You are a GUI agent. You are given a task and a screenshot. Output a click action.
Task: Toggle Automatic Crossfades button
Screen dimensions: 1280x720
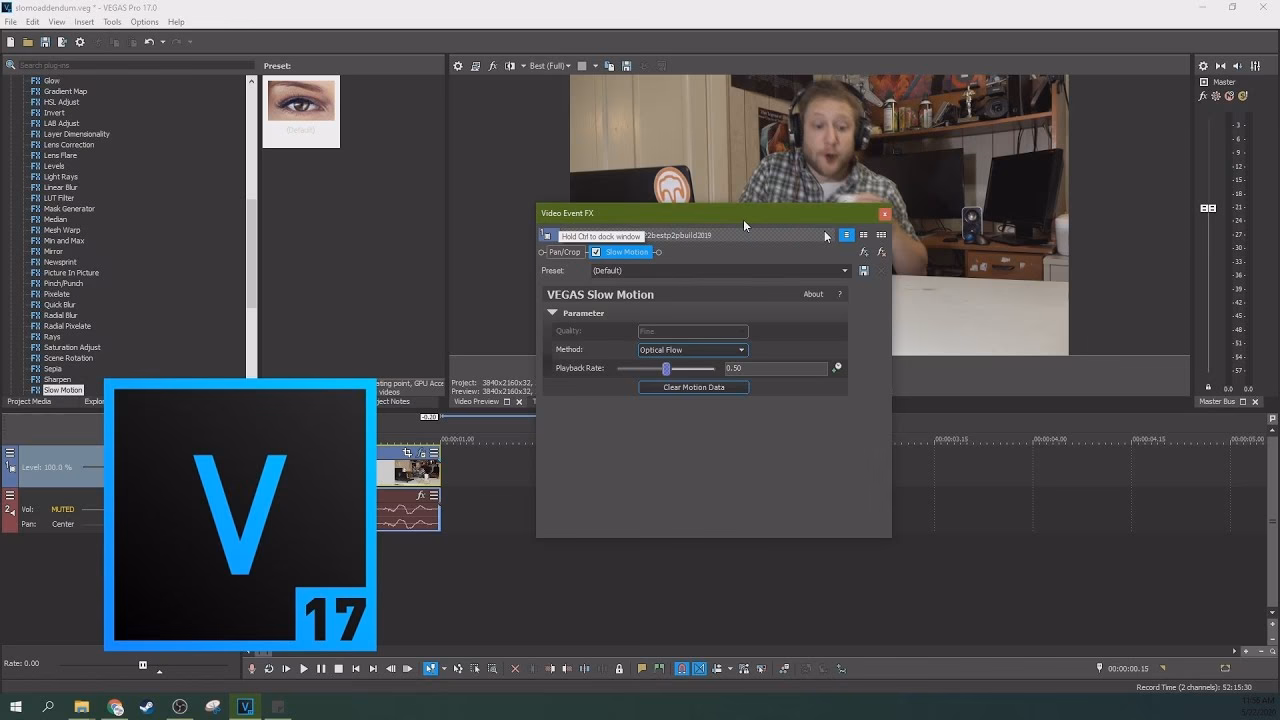[x=699, y=669]
